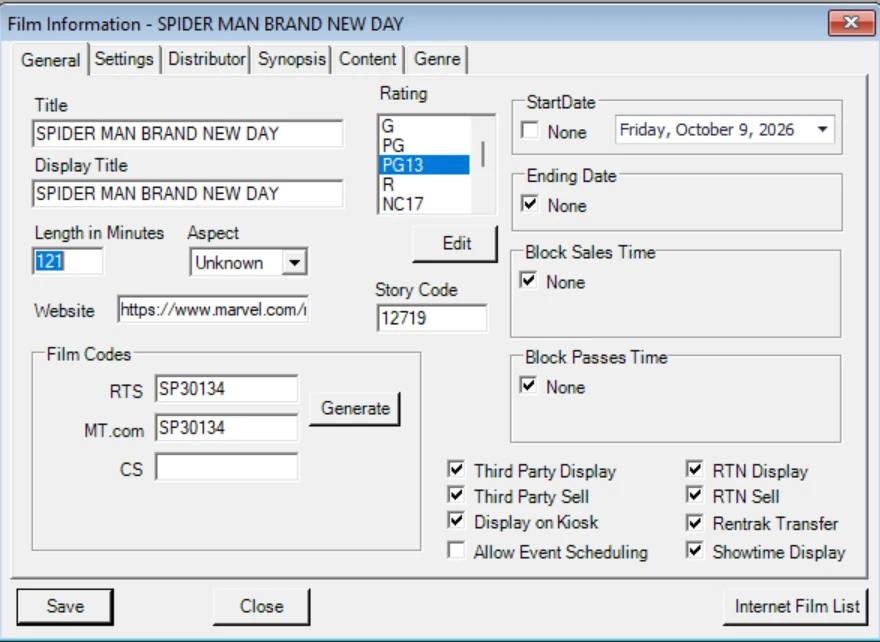Click the Save button
The height and width of the screenshot is (642, 880).
[x=65, y=607]
